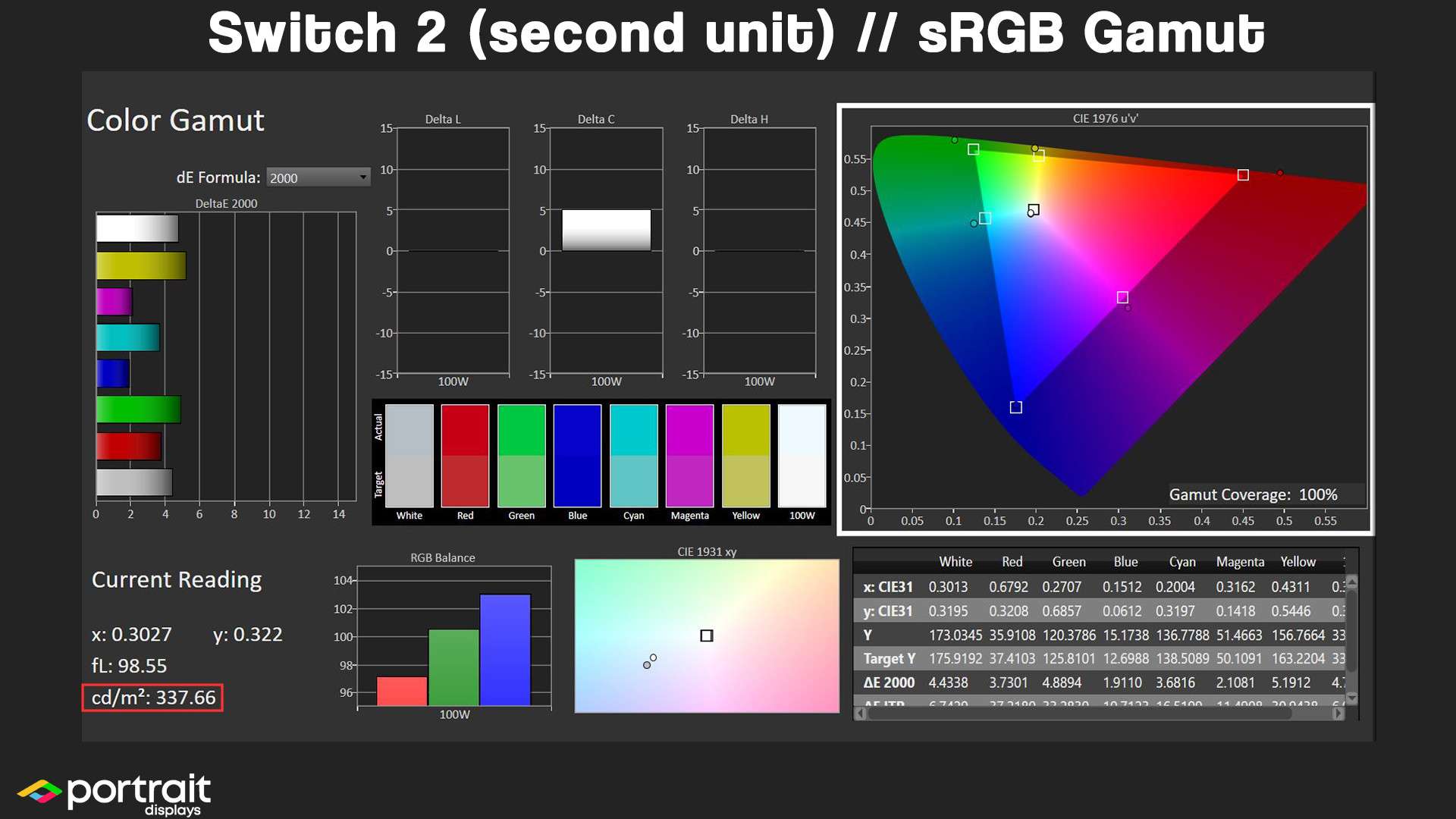Click the 'y: CIE31' row header
The width and height of the screenshot is (1456, 819).
click(x=888, y=611)
